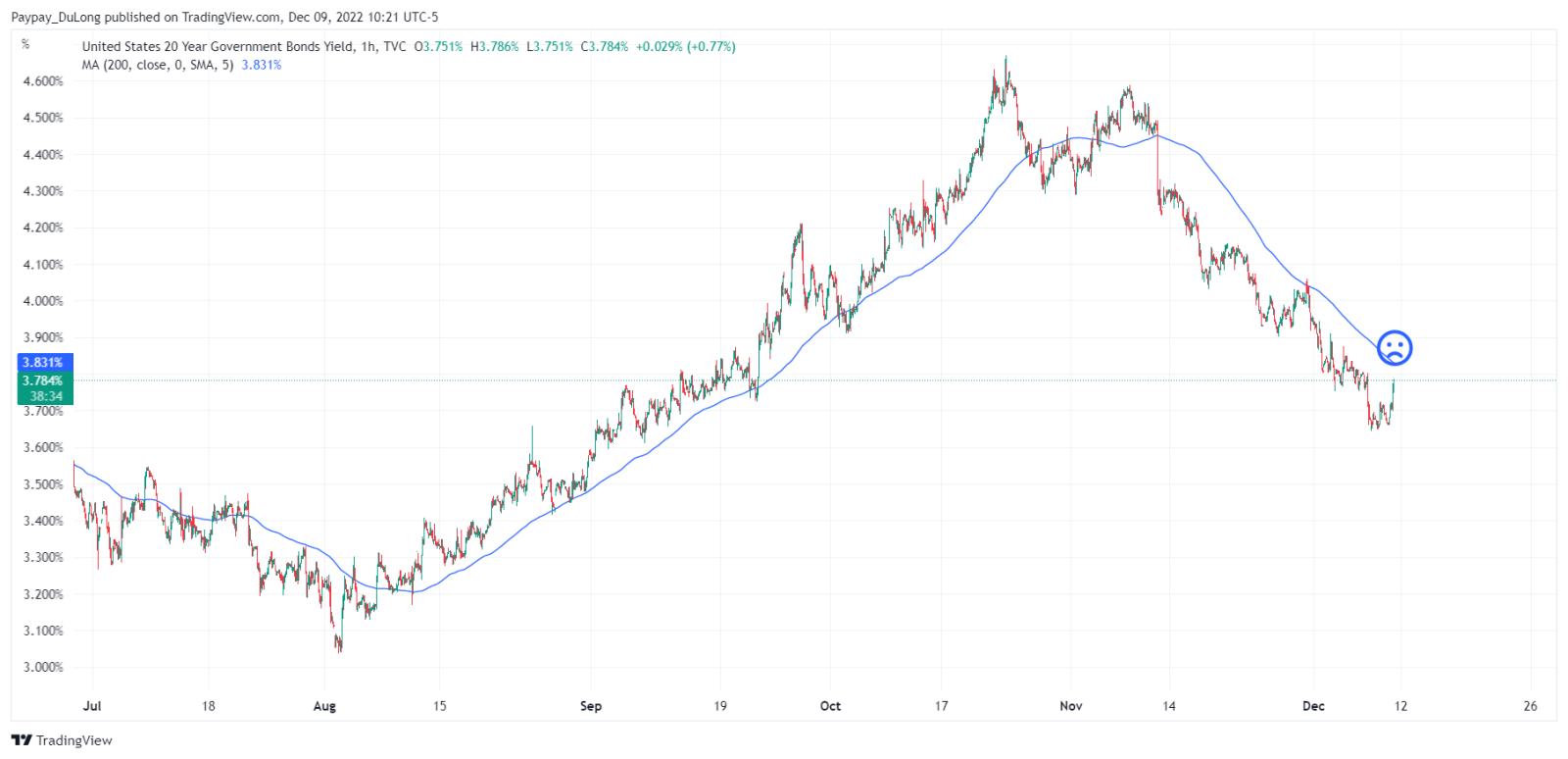The height and width of the screenshot is (759, 1568).
Task: Click the 3.900% price axis label
Action: [x=43, y=337]
